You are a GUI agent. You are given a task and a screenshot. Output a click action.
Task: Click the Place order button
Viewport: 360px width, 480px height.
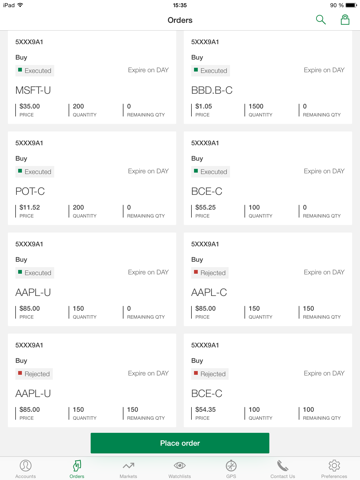pyautogui.click(x=180, y=443)
